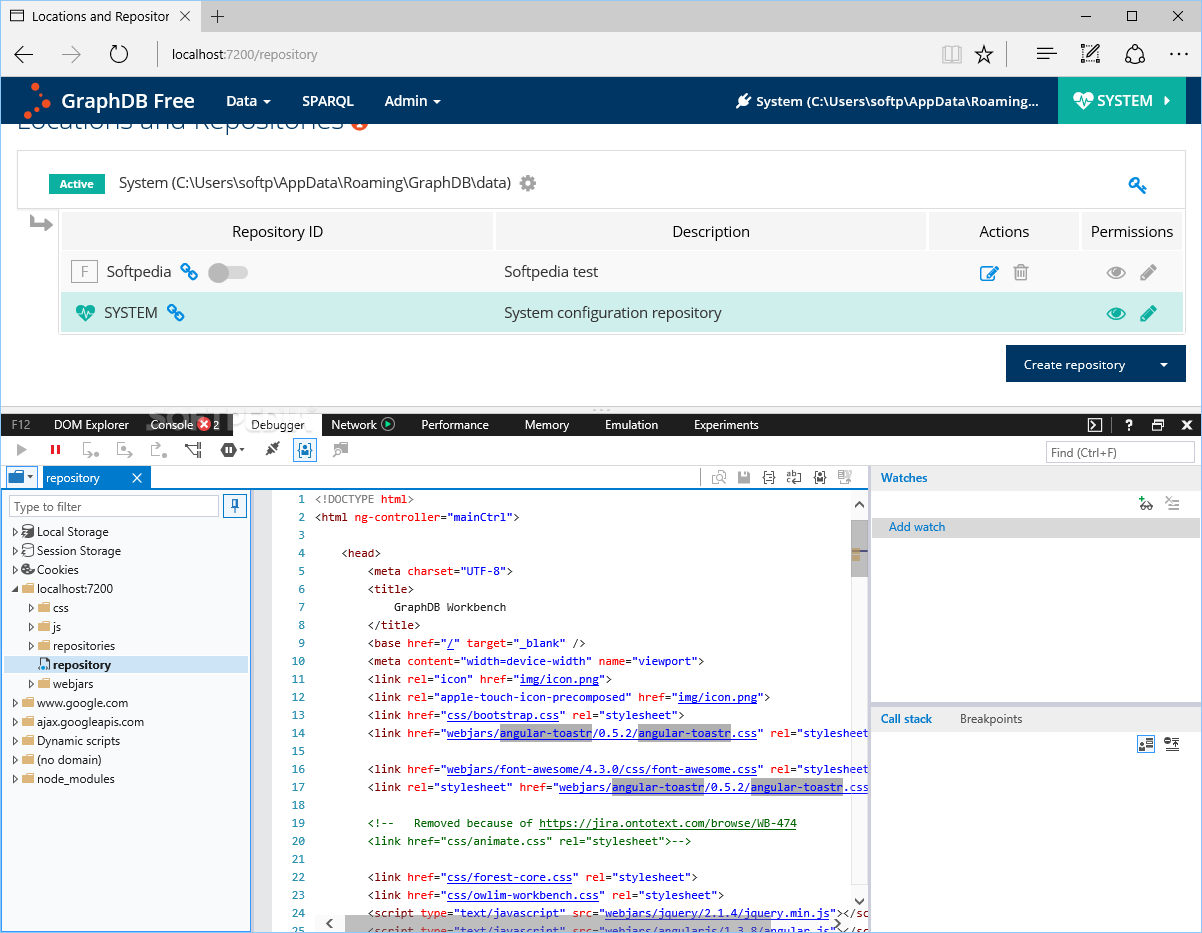Switch to the Performance tab
The height and width of the screenshot is (933, 1202).
click(x=455, y=425)
